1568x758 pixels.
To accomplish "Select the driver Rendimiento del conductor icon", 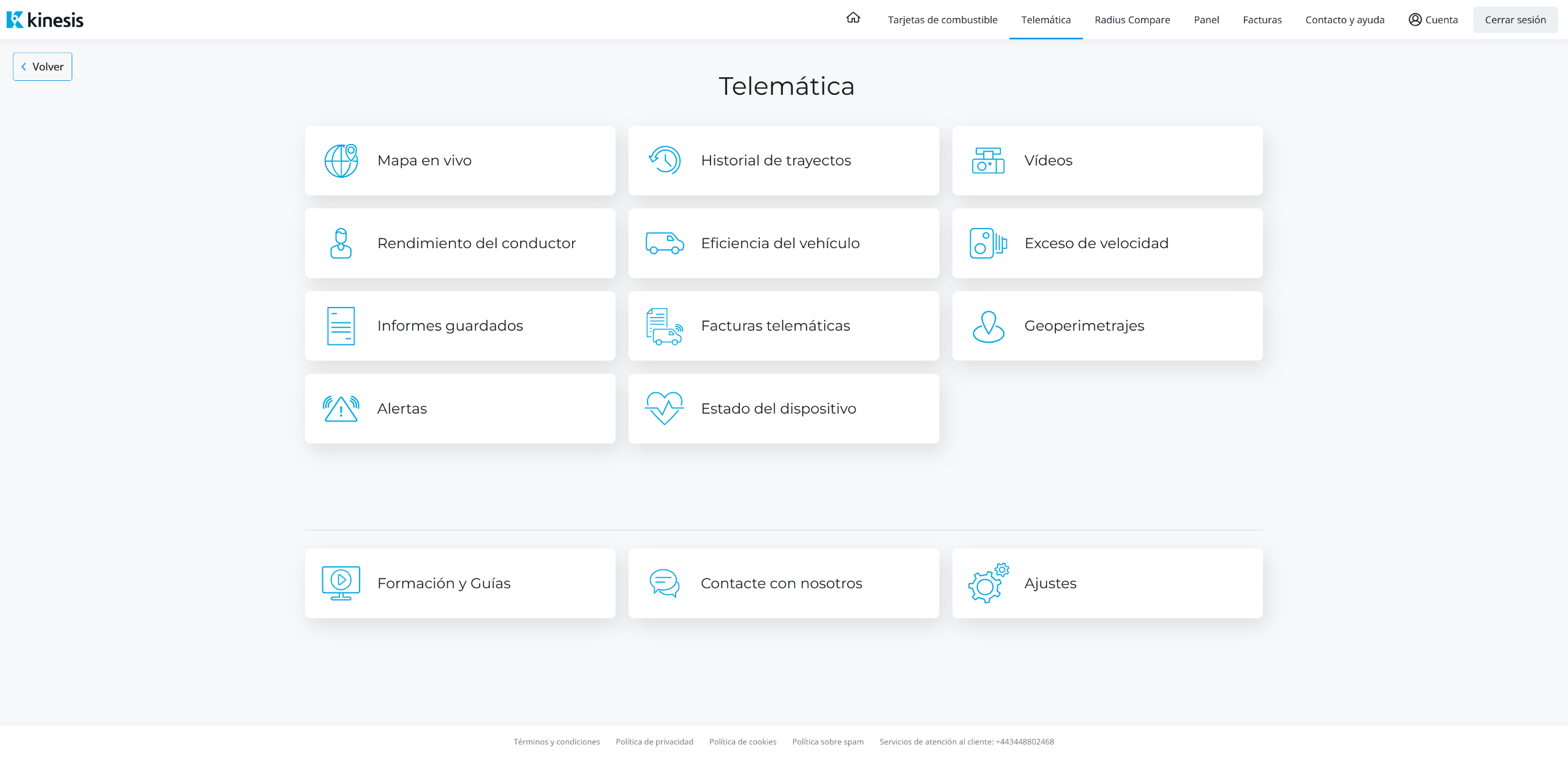I will (341, 243).
